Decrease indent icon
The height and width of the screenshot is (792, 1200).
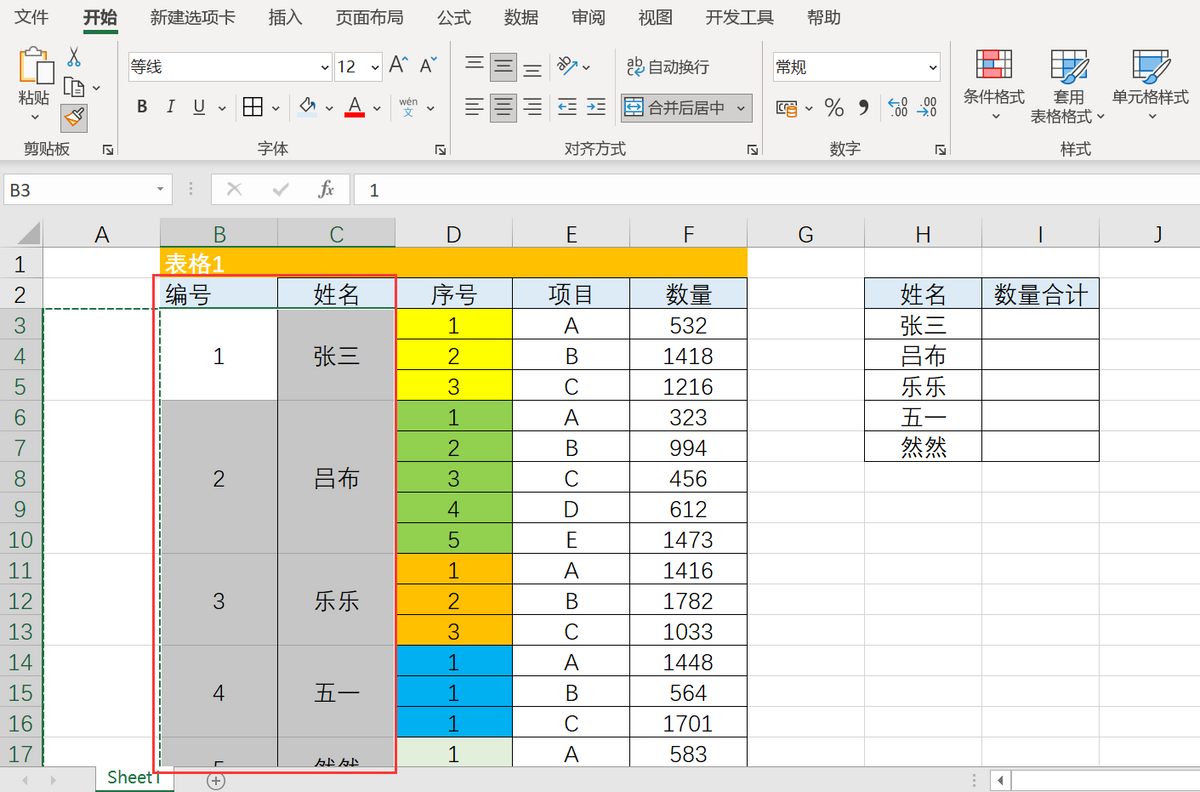[567, 107]
